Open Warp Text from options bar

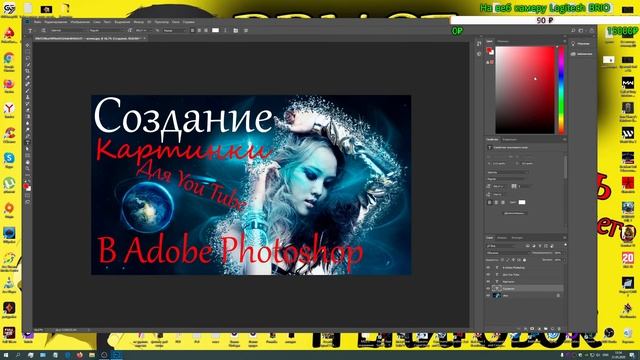[x=225, y=30]
